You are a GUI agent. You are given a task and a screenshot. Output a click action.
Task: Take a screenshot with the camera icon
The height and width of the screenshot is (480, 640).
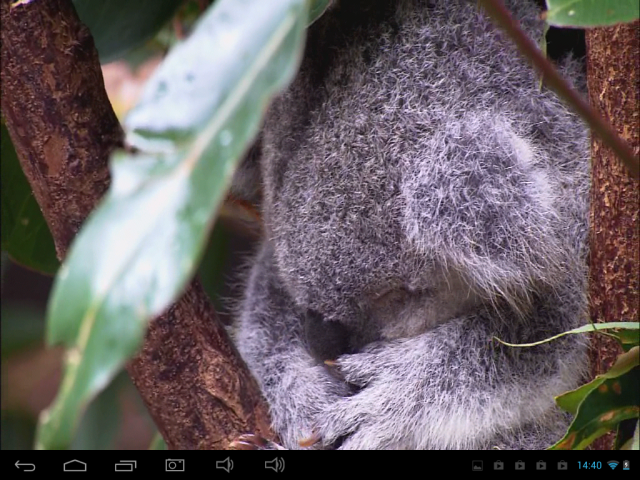coord(175,465)
